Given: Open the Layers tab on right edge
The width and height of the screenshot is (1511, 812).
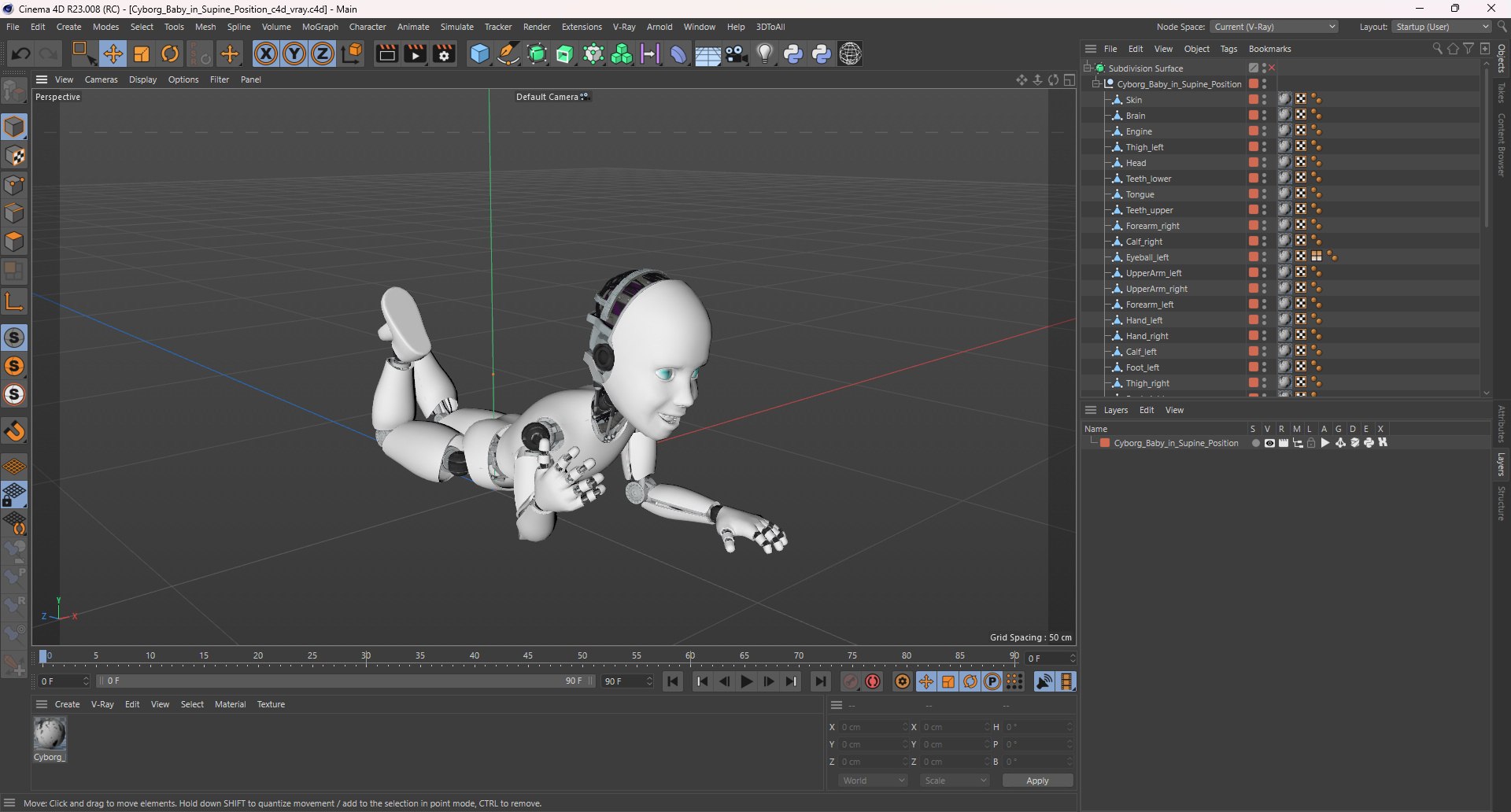Looking at the screenshot, I should (x=1502, y=464).
